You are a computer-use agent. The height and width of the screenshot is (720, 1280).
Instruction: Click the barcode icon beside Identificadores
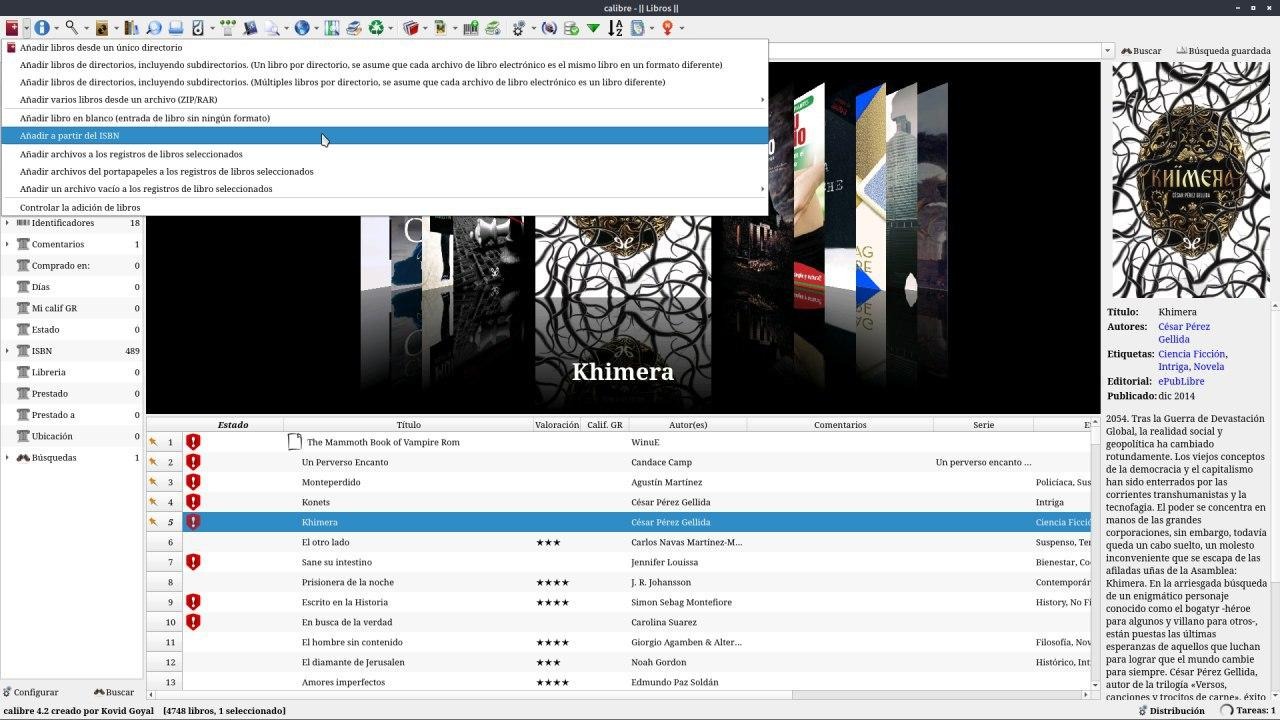click(23, 223)
